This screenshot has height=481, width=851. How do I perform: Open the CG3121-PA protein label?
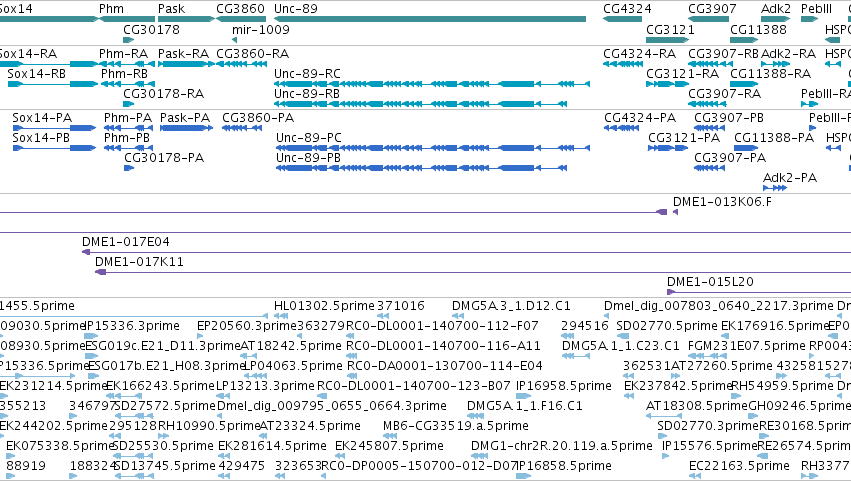tap(684, 138)
